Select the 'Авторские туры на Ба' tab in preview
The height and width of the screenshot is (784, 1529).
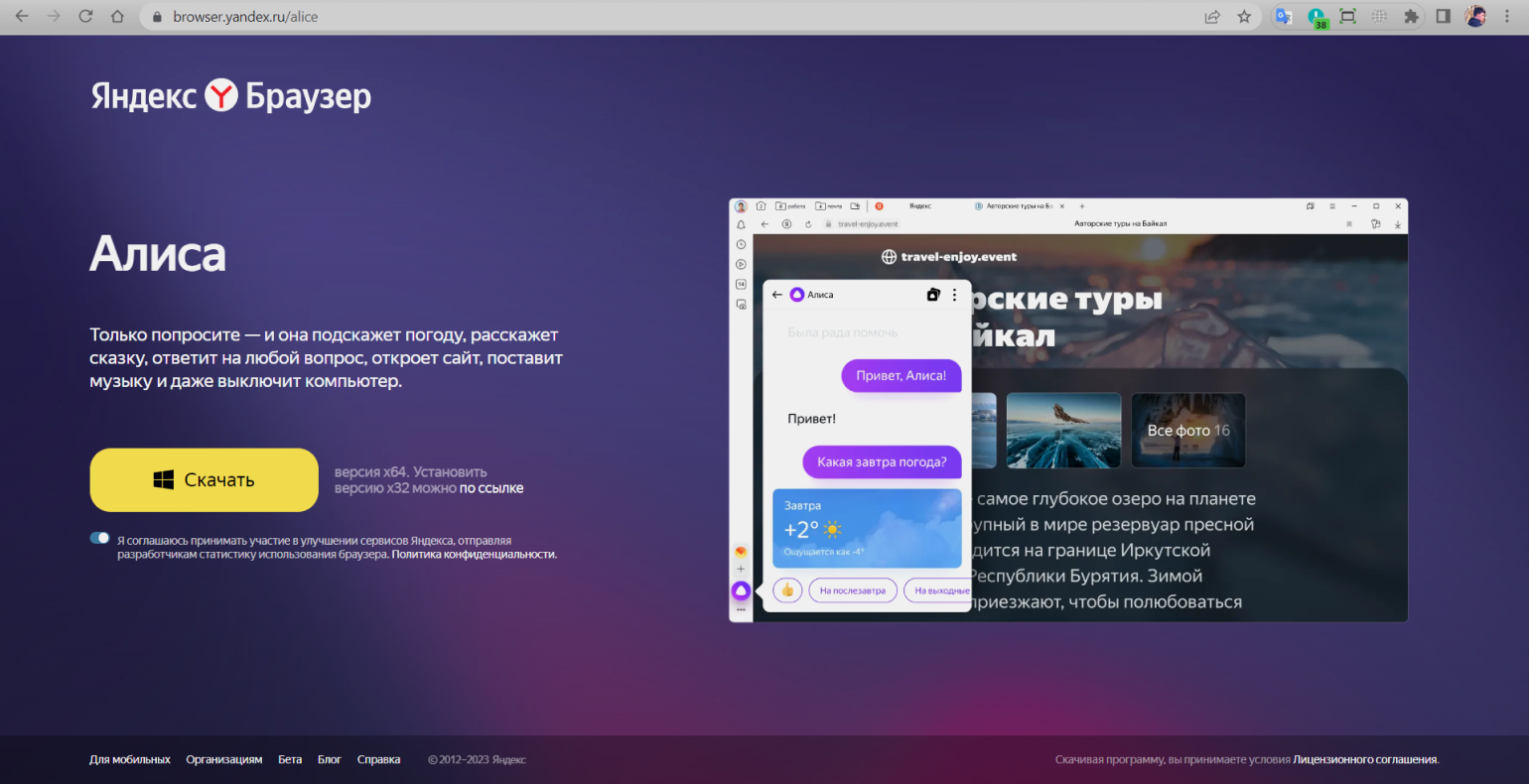click(x=1013, y=206)
